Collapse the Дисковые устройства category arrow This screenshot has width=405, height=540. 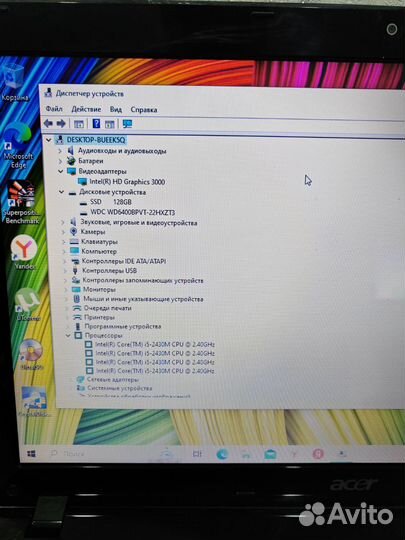[x=61, y=192]
